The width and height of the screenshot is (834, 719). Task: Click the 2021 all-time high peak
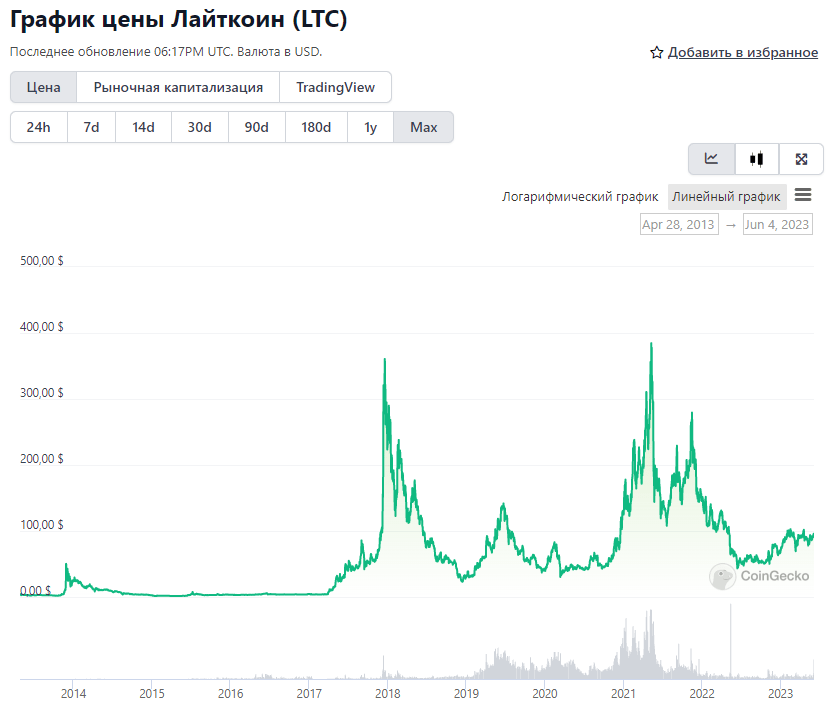coord(651,344)
